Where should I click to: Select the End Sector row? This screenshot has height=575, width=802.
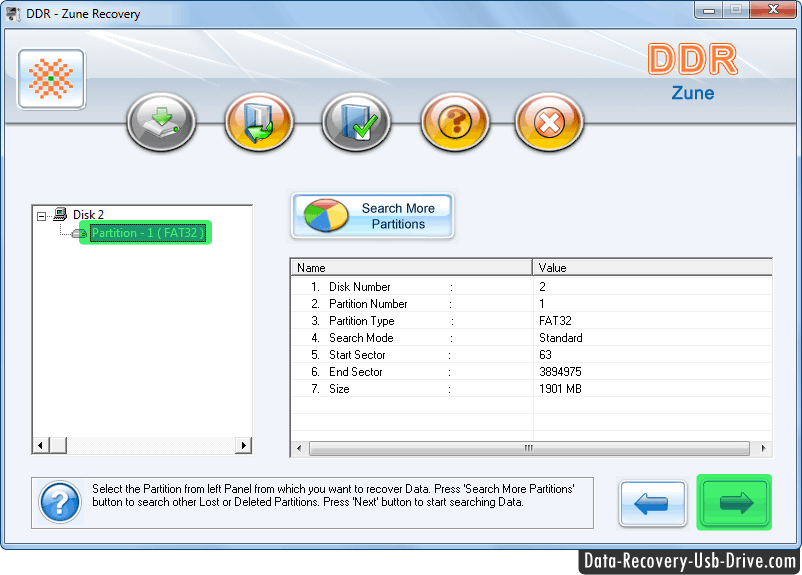coord(531,372)
